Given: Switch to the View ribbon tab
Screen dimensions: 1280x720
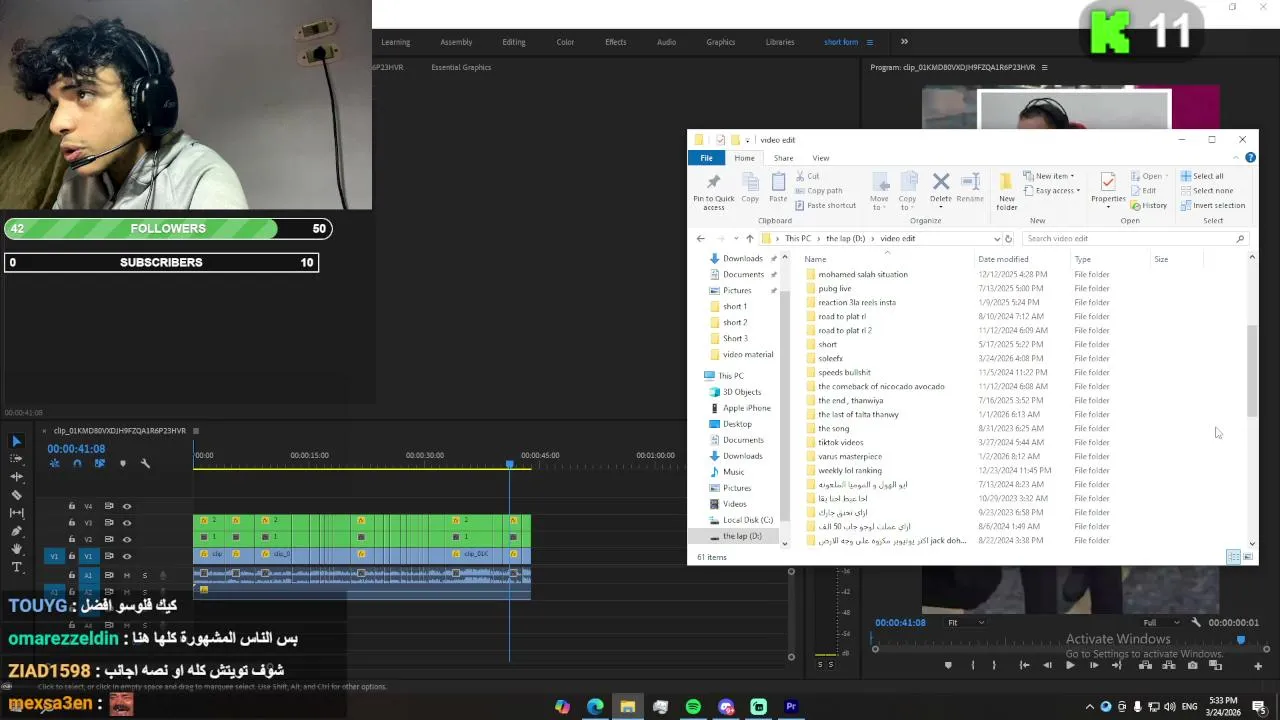Looking at the screenshot, I should (820, 158).
